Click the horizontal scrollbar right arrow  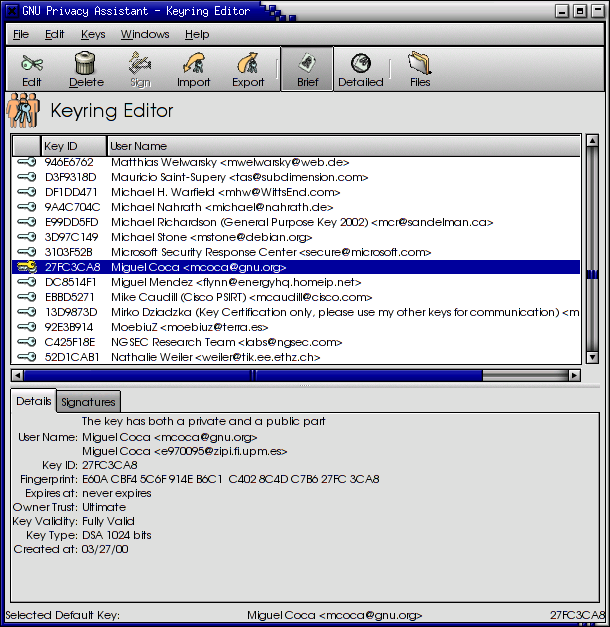click(574, 376)
